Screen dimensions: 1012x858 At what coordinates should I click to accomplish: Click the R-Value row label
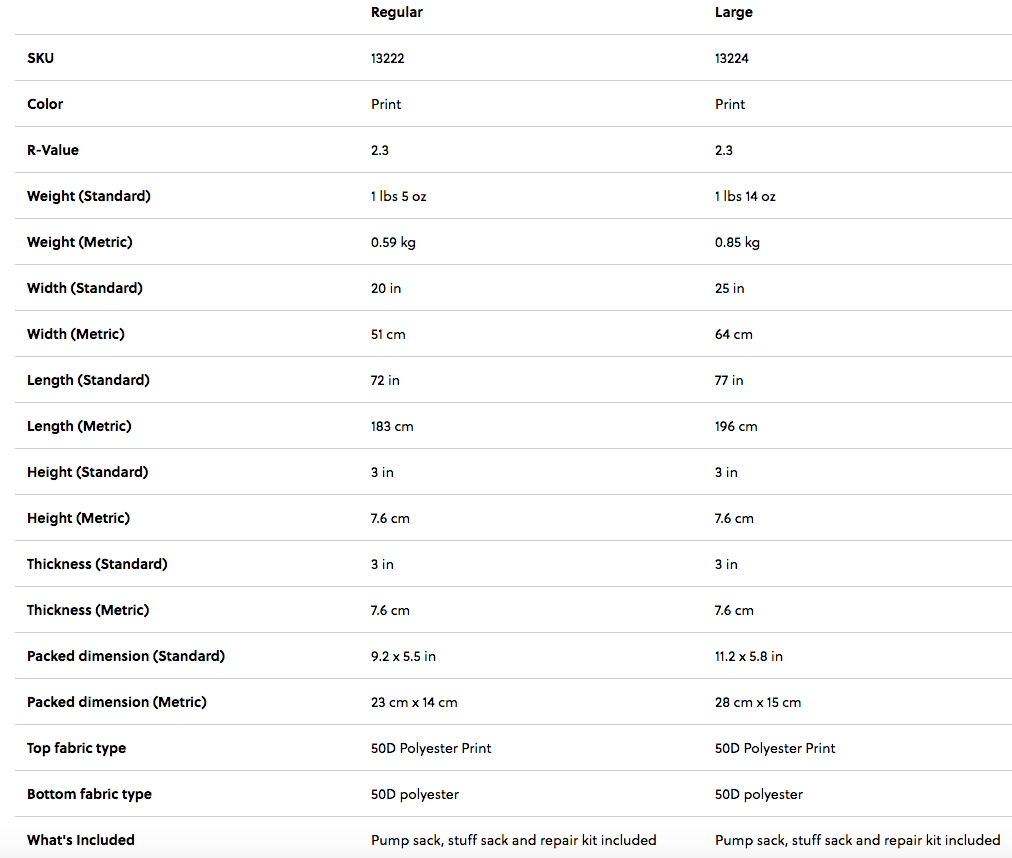[x=53, y=150]
